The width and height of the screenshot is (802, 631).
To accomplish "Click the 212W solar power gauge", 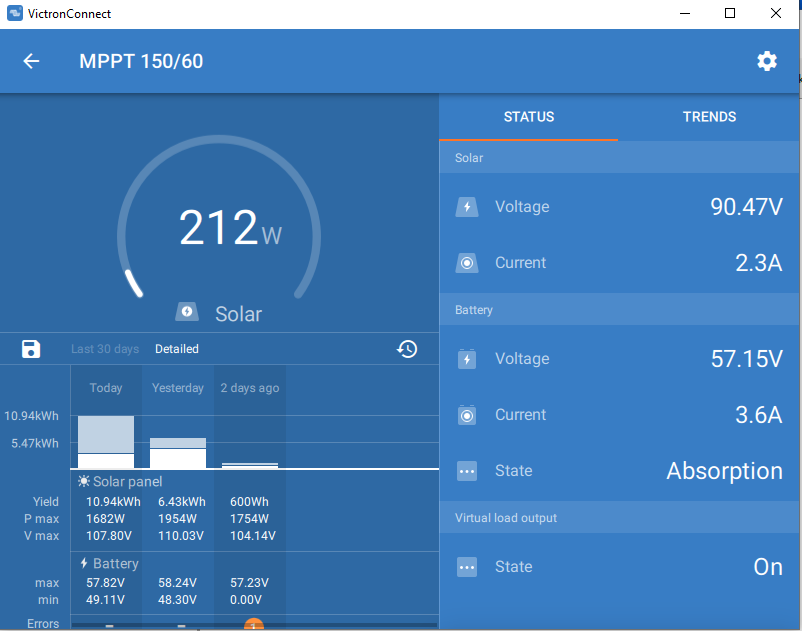I will pos(219,229).
